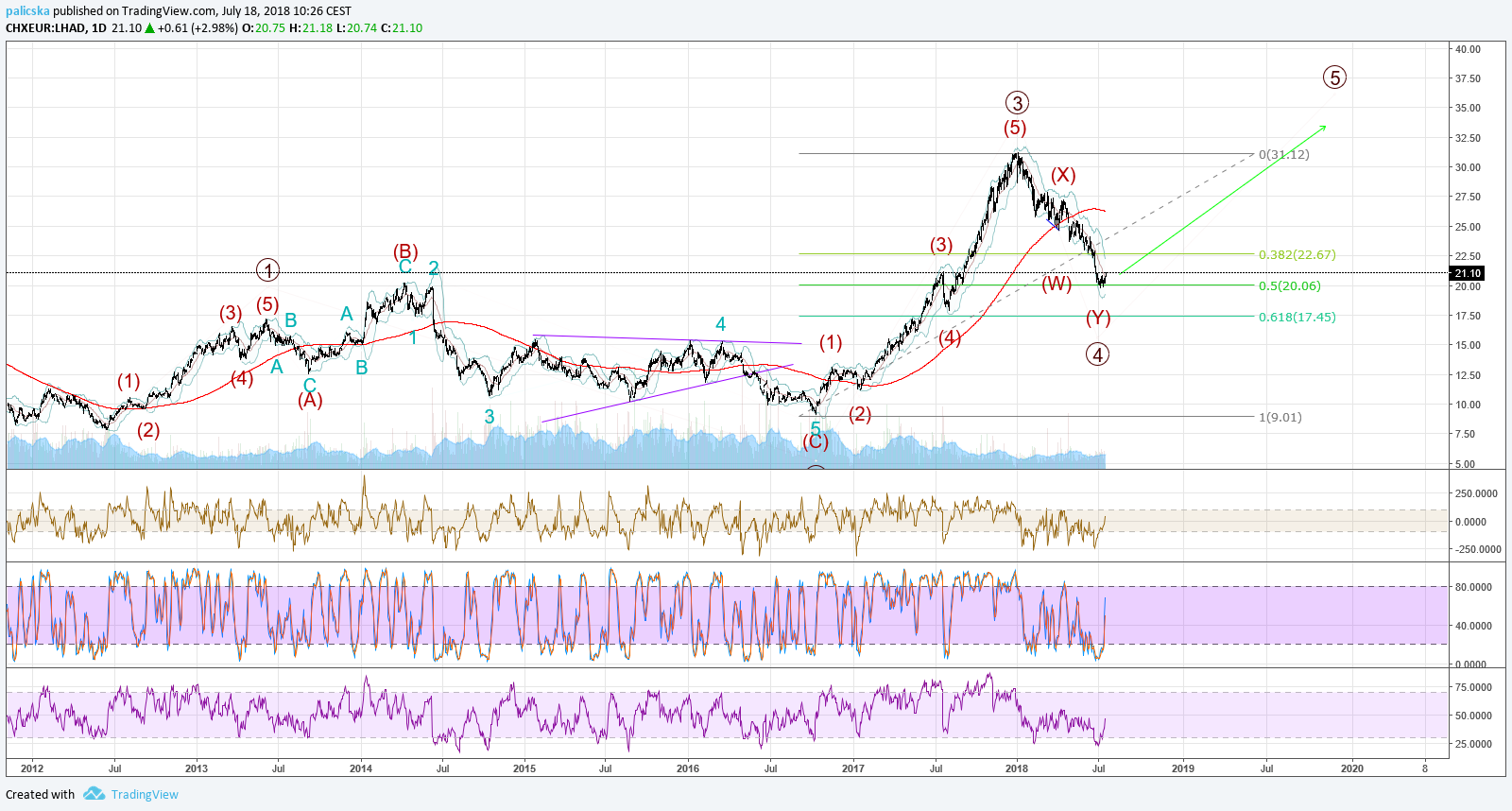Click the 75.0000 RSI scale value

(1473, 687)
